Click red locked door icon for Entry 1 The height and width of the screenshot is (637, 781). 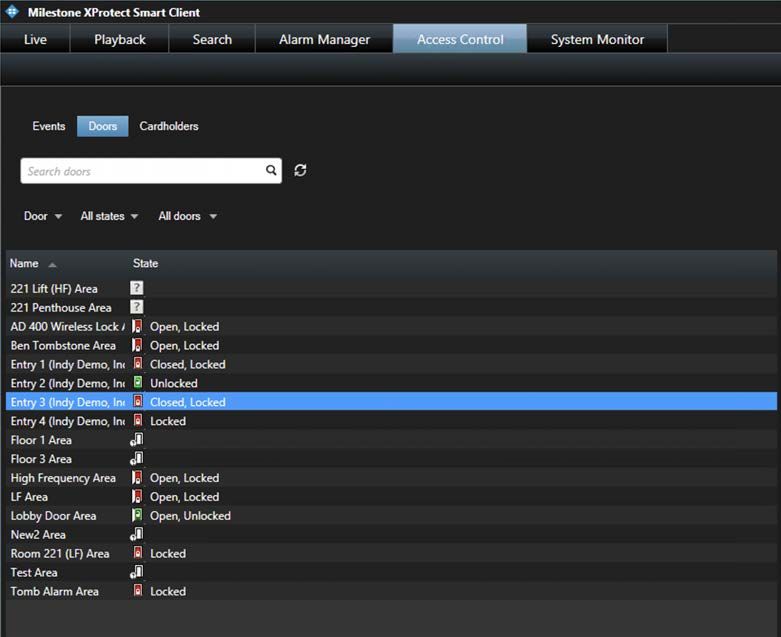[x=138, y=364]
